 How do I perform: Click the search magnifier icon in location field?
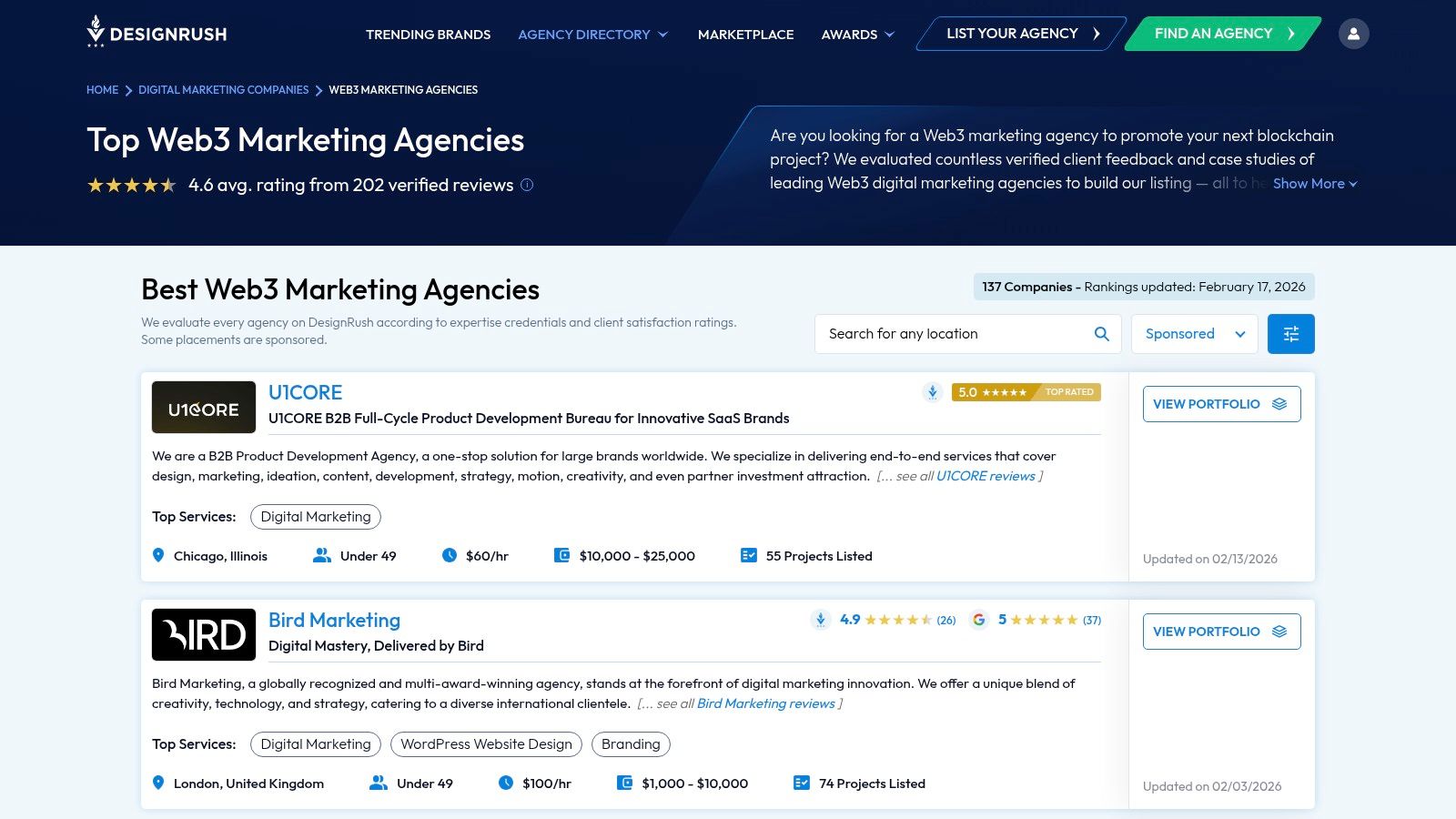tap(1101, 334)
